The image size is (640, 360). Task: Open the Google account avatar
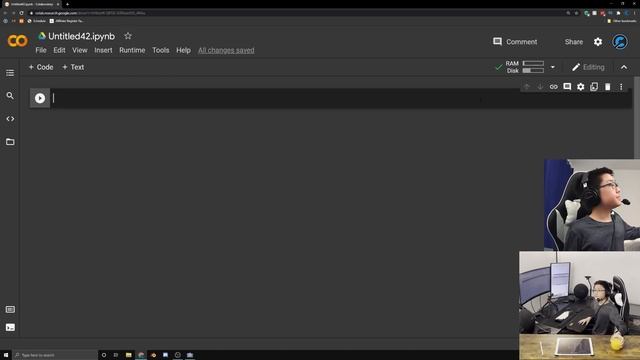pyautogui.click(x=620, y=42)
